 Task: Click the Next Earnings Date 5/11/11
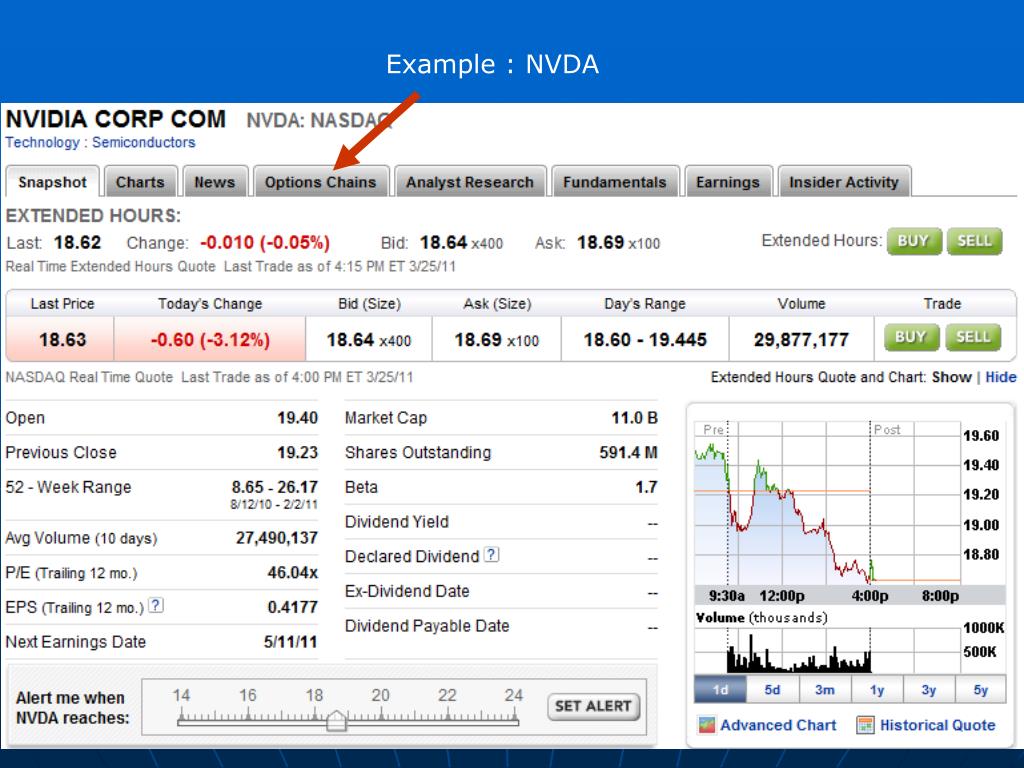click(291, 642)
